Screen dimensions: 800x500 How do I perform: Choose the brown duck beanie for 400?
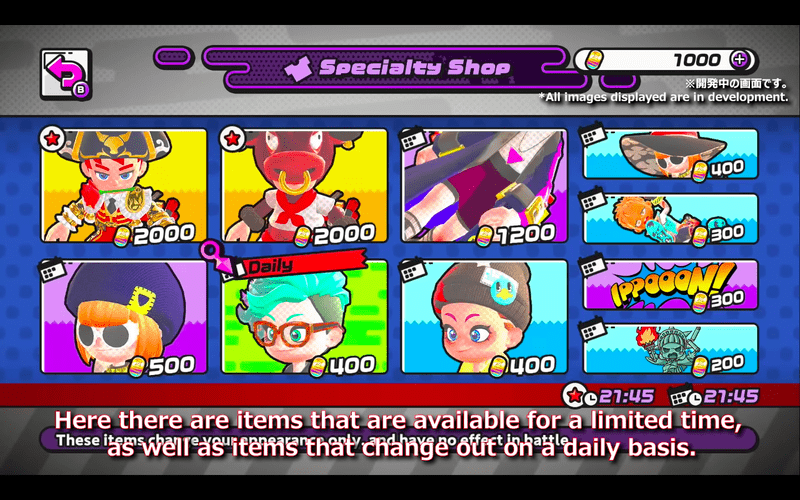(x=484, y=317)
